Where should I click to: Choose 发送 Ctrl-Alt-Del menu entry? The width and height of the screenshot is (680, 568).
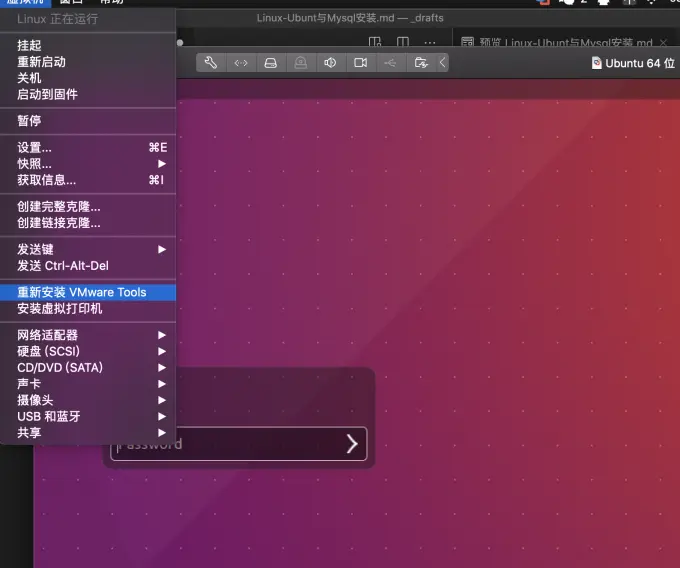pyautogui.click(x=88, y=266)
